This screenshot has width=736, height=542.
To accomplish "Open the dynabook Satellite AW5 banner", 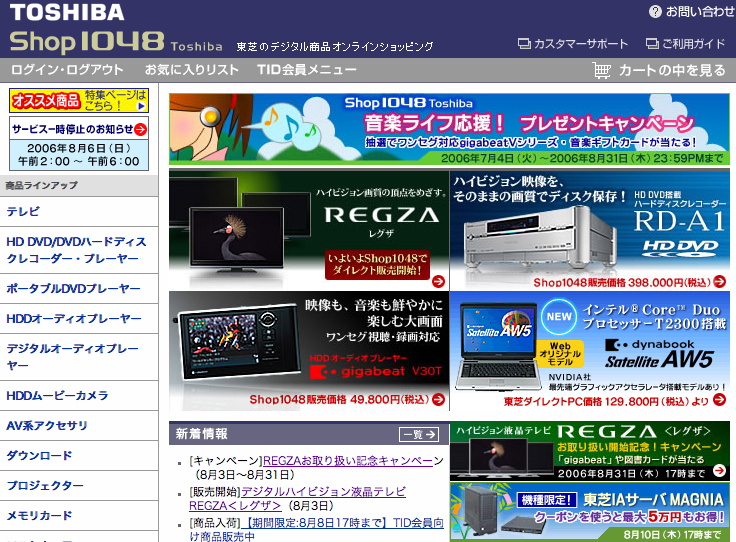I will coord(590,351).
